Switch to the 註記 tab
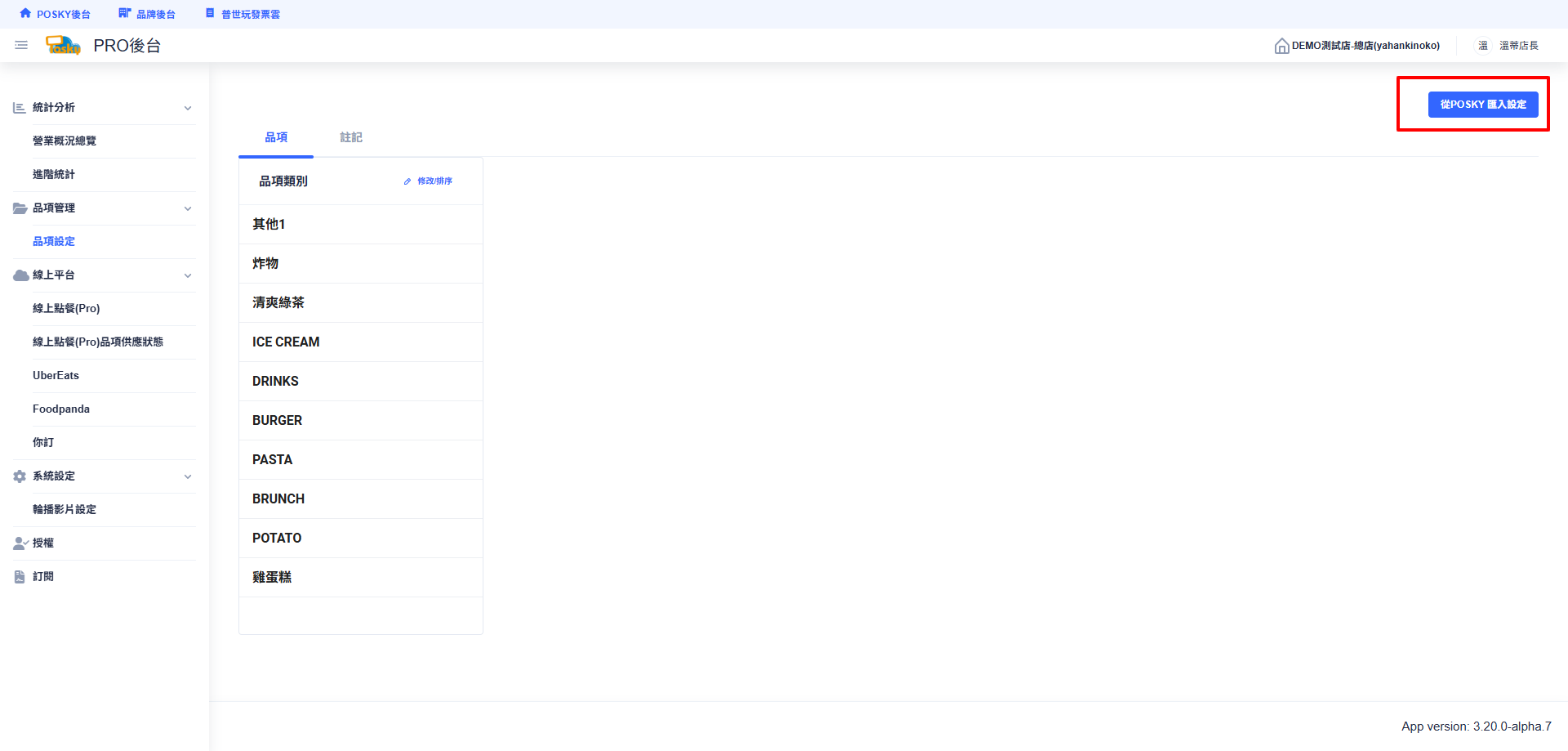The image size is (1568, 751). [x=351, y=137]
